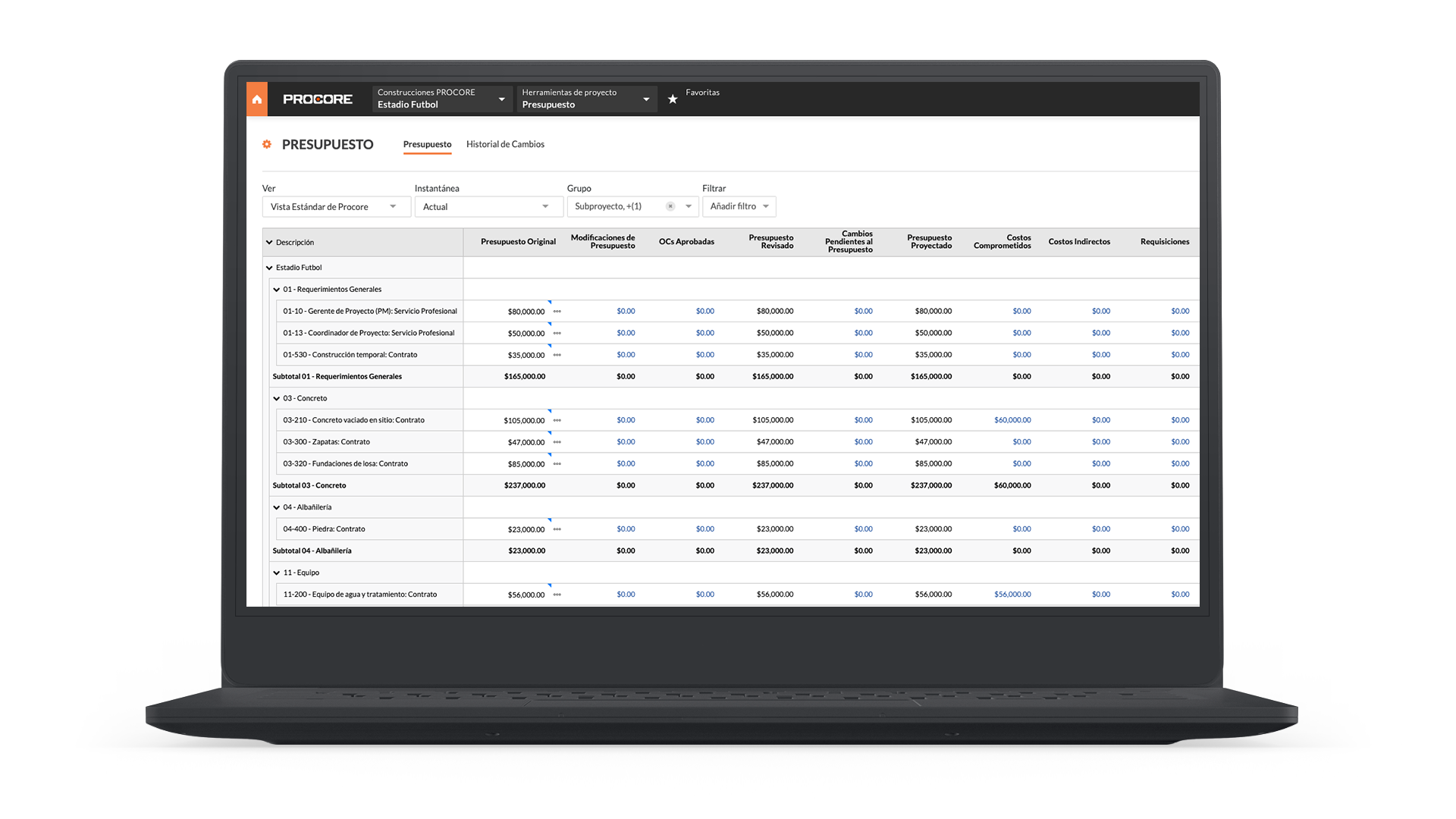This screenshot has height=819, width=1456.
Task: Open ellipsis menu on 11-200 Equipo row
Action: (557, 595)
